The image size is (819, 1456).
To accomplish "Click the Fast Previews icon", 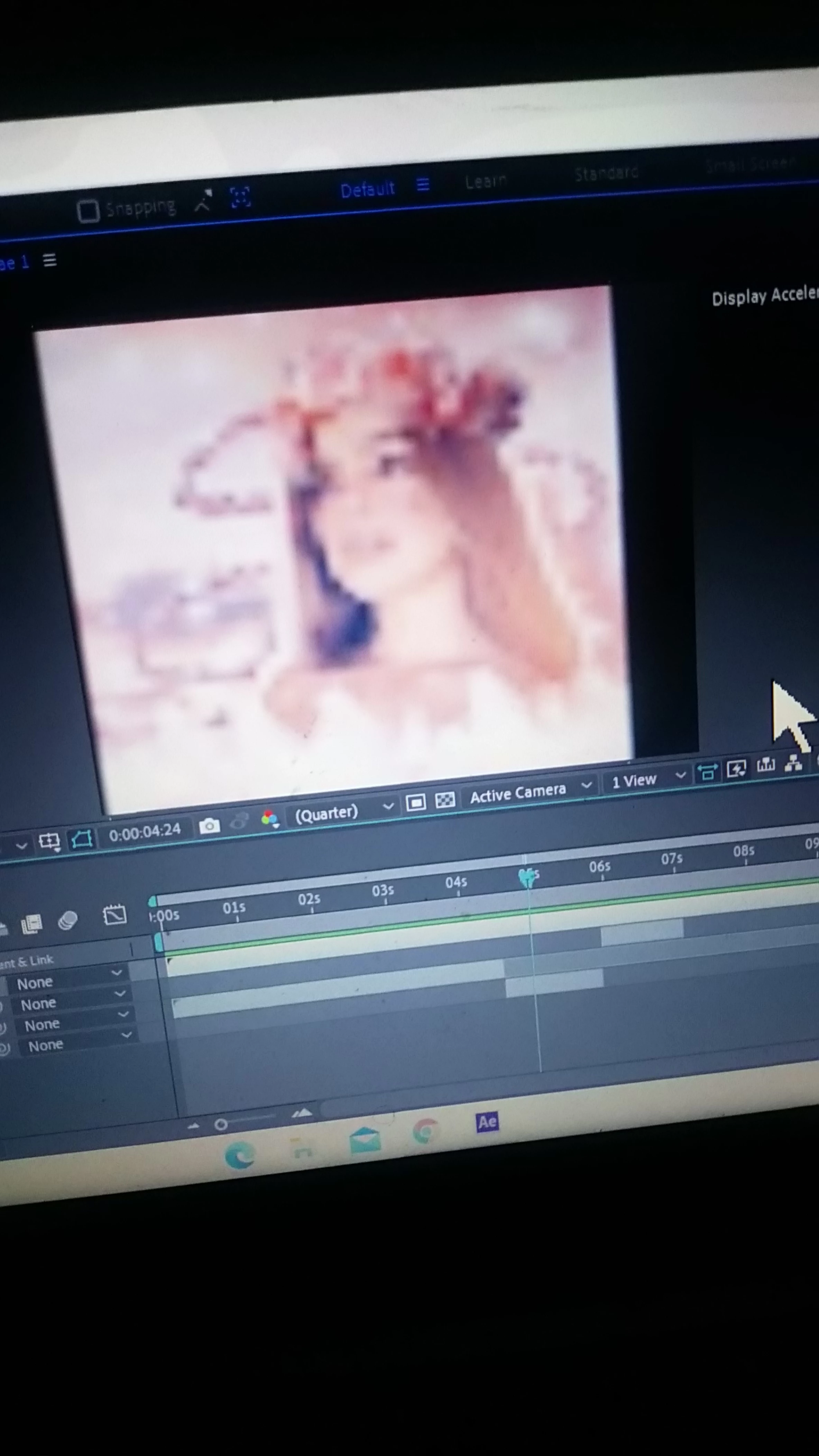I will (736, 769).
